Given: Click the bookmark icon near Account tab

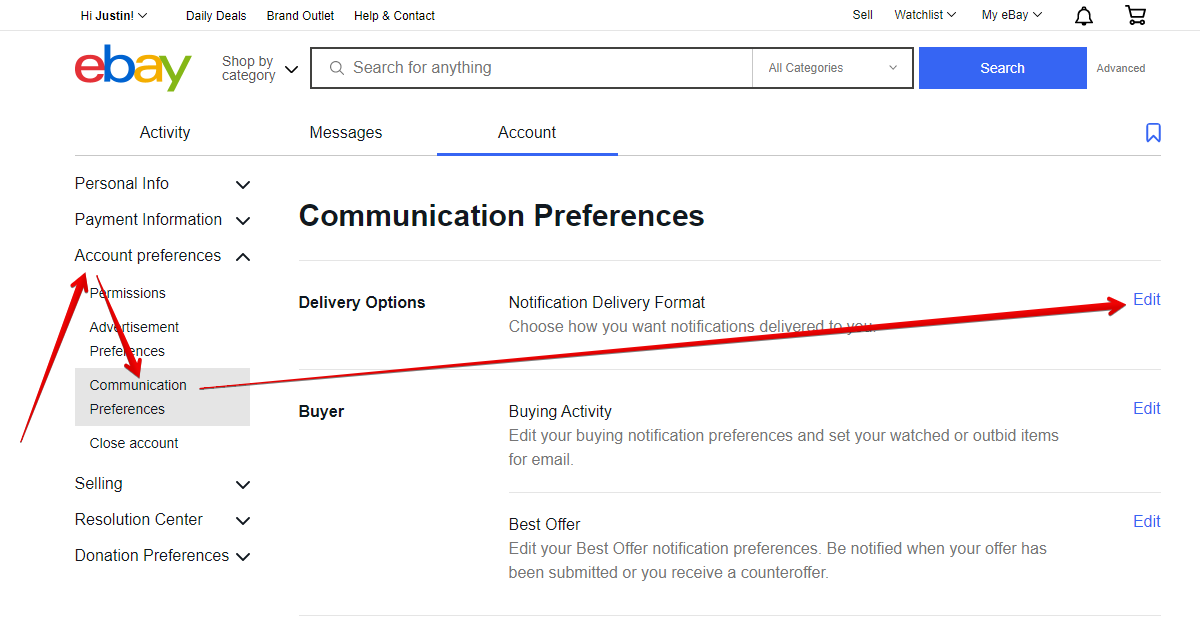Looking at the screenshot, I should coord(1153,133).
